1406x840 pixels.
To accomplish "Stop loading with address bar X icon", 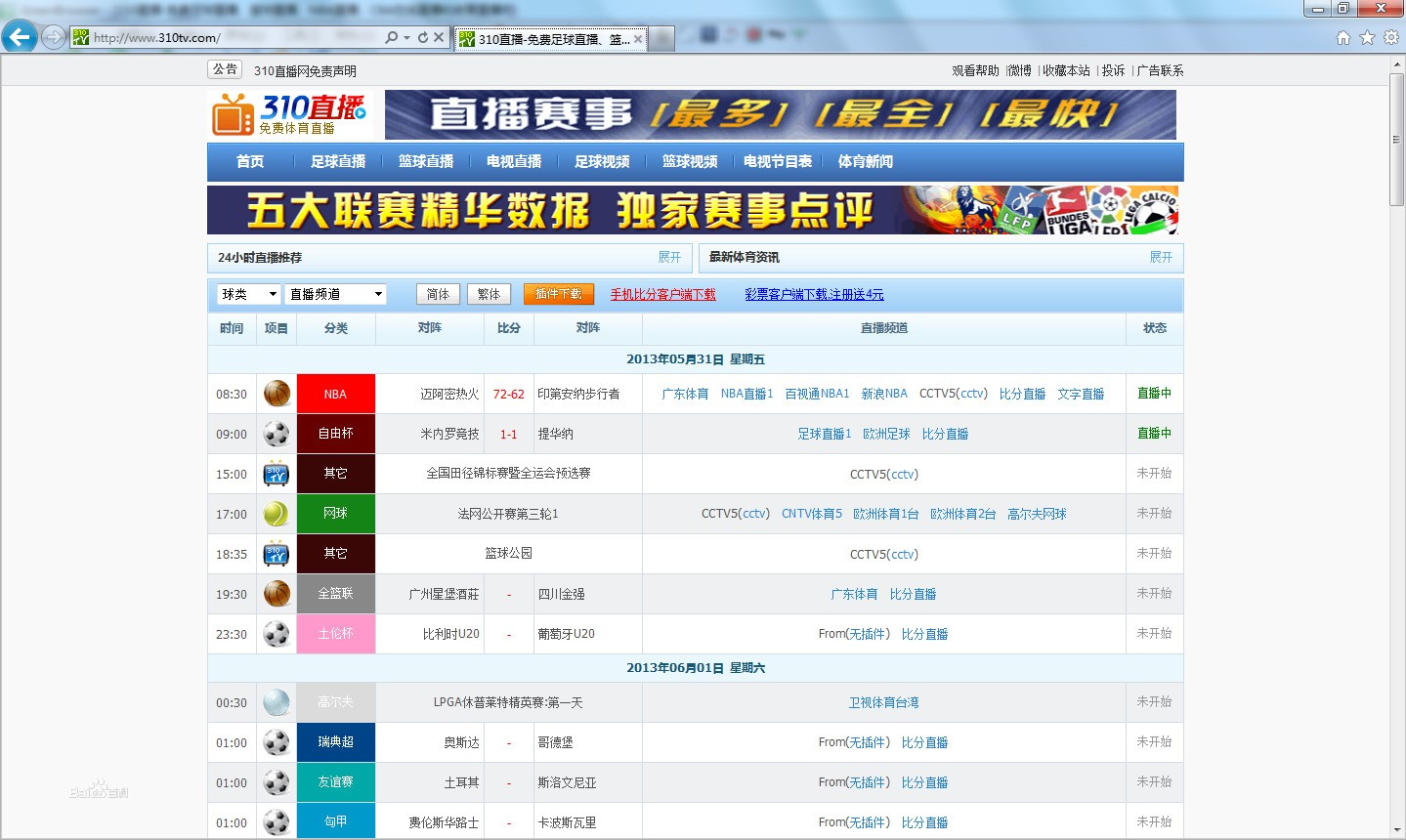I will coord(439,37).
